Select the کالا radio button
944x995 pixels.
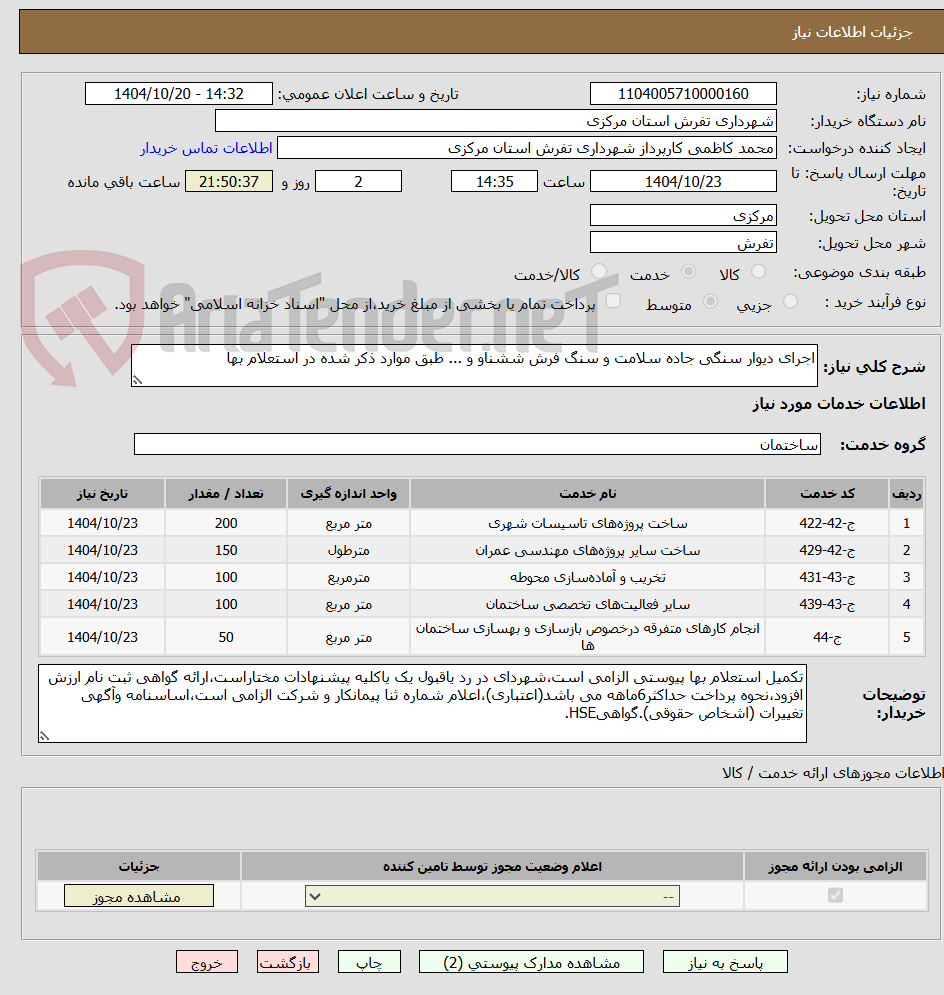[758, 272]
